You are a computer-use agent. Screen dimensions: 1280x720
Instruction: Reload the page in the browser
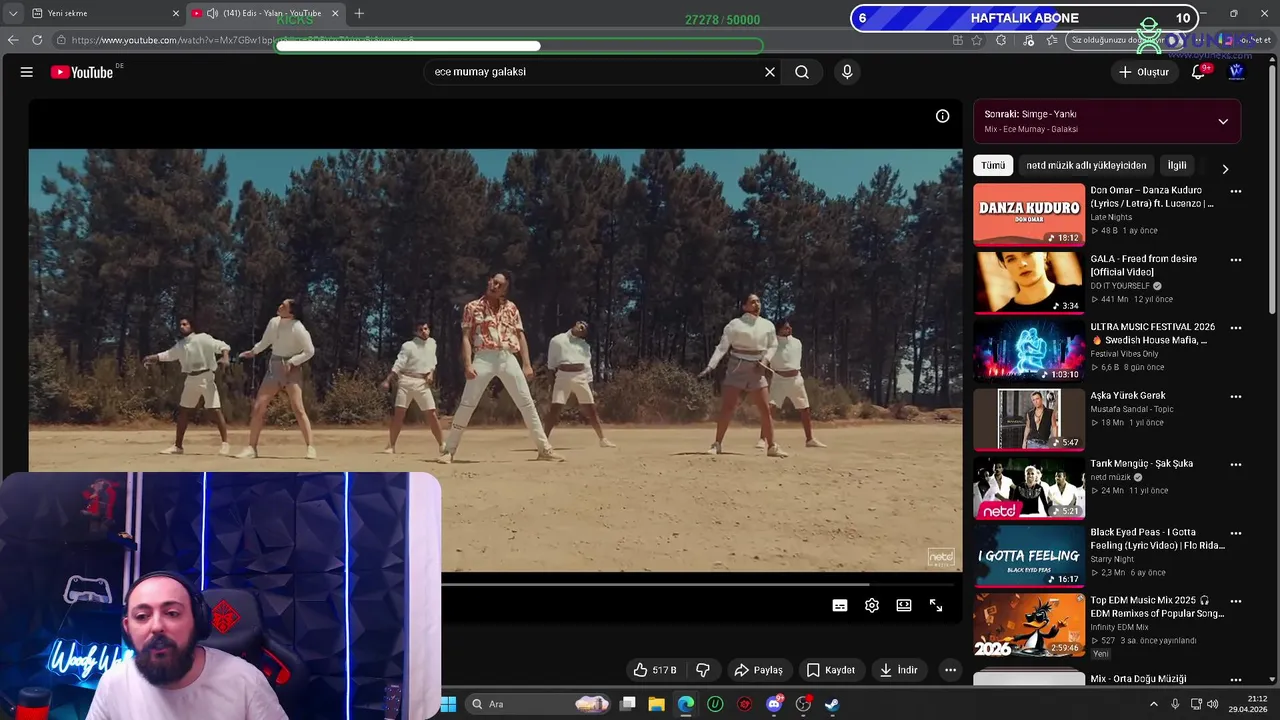[x=37, y=40]
